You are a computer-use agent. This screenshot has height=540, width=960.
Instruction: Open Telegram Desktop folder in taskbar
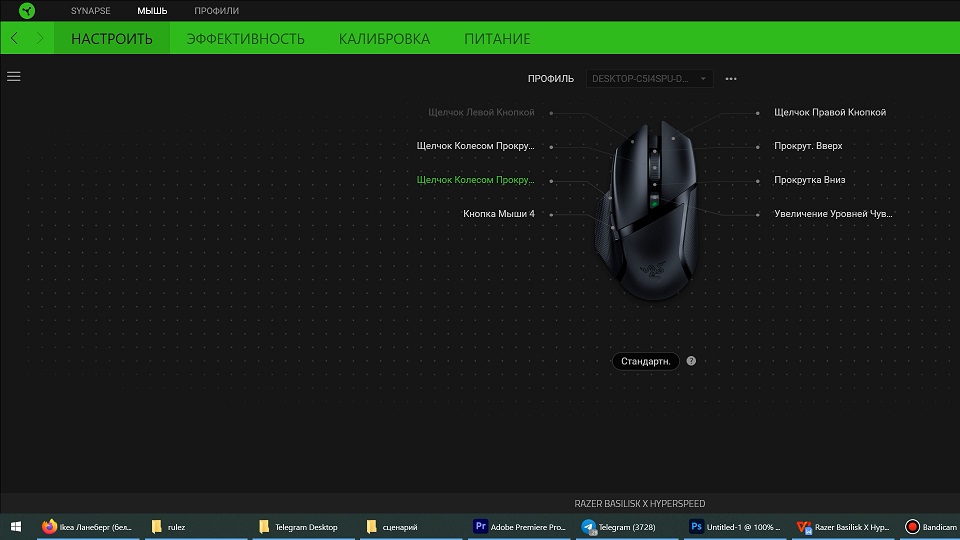coord(304,527)
